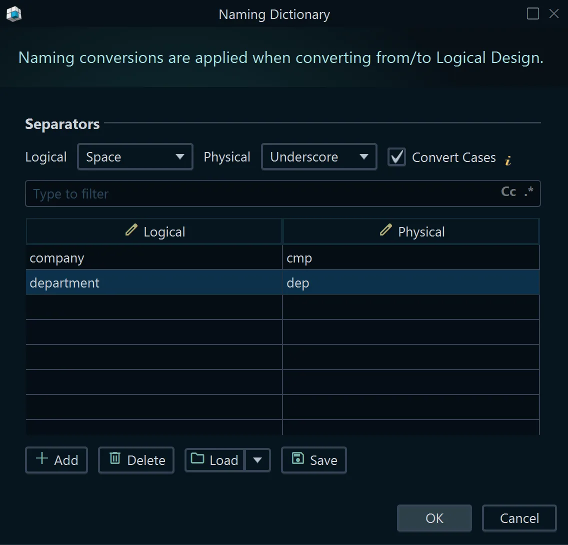The width and height of the screenshot is (568, 545).
Task: Close the Naming Dictionary dialog
Action: 554,14
